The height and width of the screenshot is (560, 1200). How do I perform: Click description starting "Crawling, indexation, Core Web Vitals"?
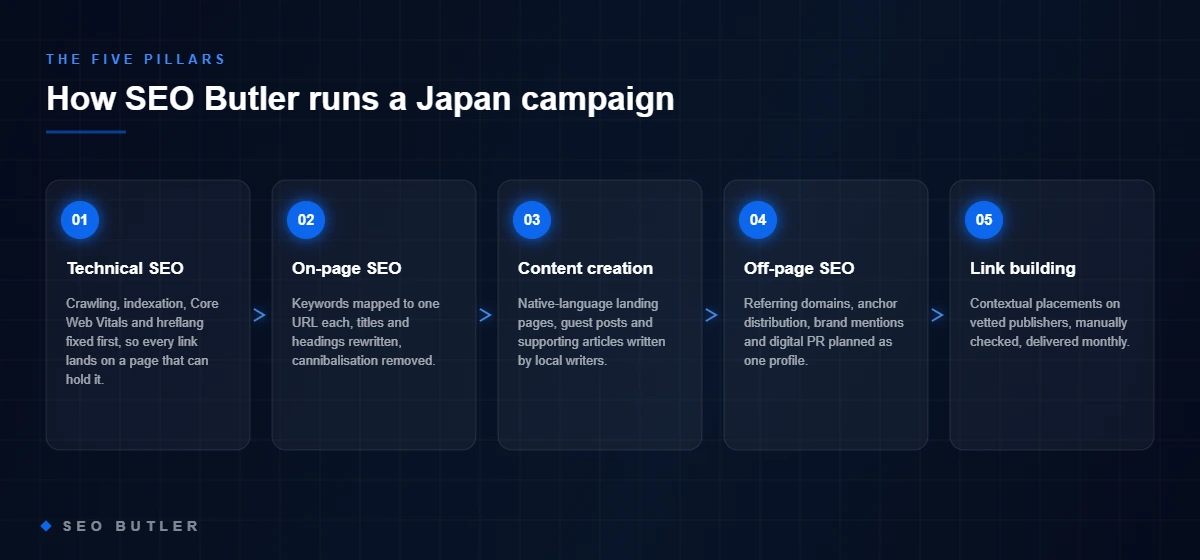pyautogui.click(x=143, y=341)
